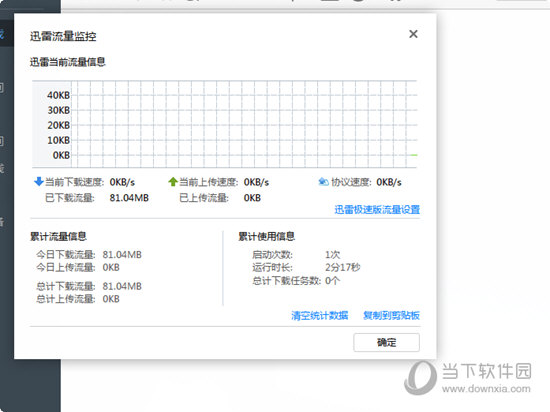Select the 总计下载流量 row
The width and height of the screenshot is (550, 412).
point(89,286)
